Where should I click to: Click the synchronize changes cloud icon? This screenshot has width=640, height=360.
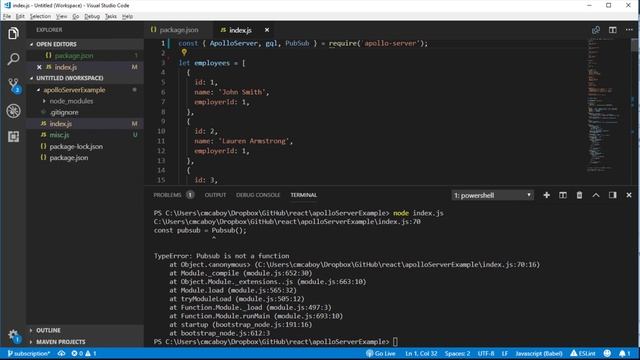(61, 353)
